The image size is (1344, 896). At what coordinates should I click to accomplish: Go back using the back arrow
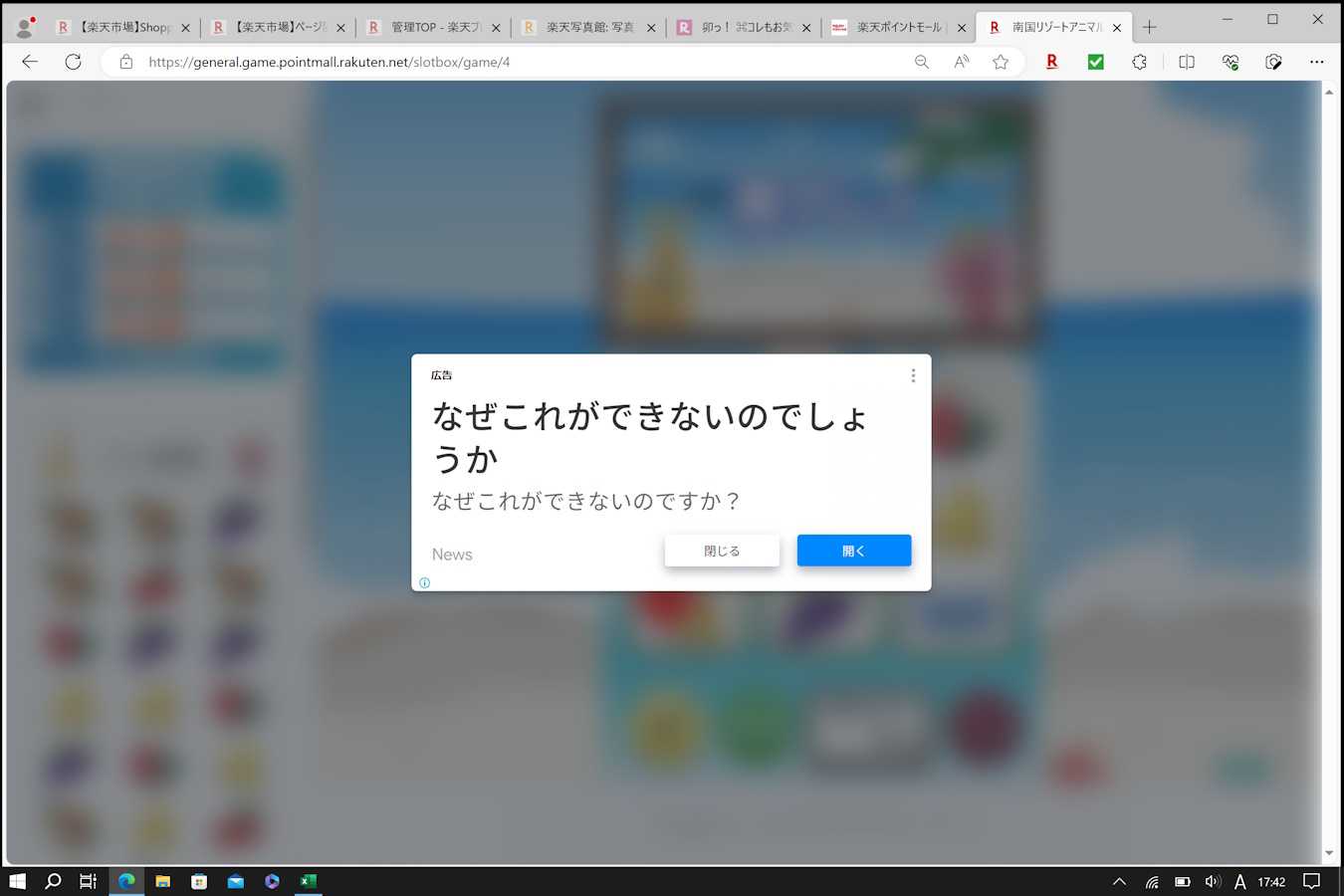click(30, 62)
